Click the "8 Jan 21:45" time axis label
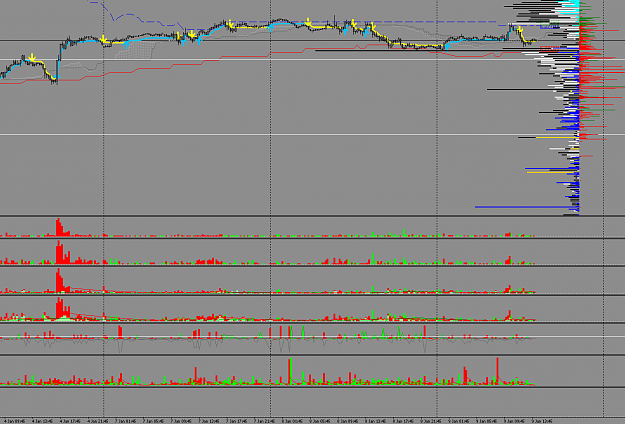The width and height of the screenshot is (625, 424). tap(431, 421)
